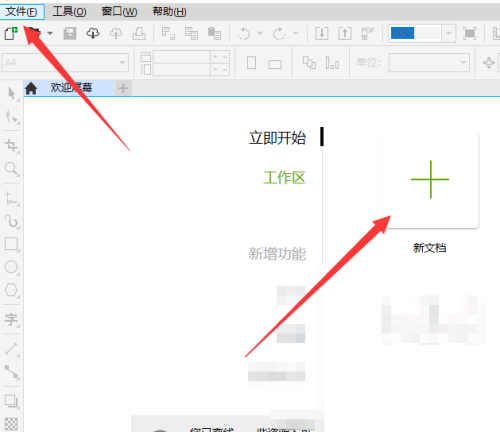Viewport: 500px width, 432px height.
Task: Click the Paste toolbar icon
Action: (x=214, y=33)
